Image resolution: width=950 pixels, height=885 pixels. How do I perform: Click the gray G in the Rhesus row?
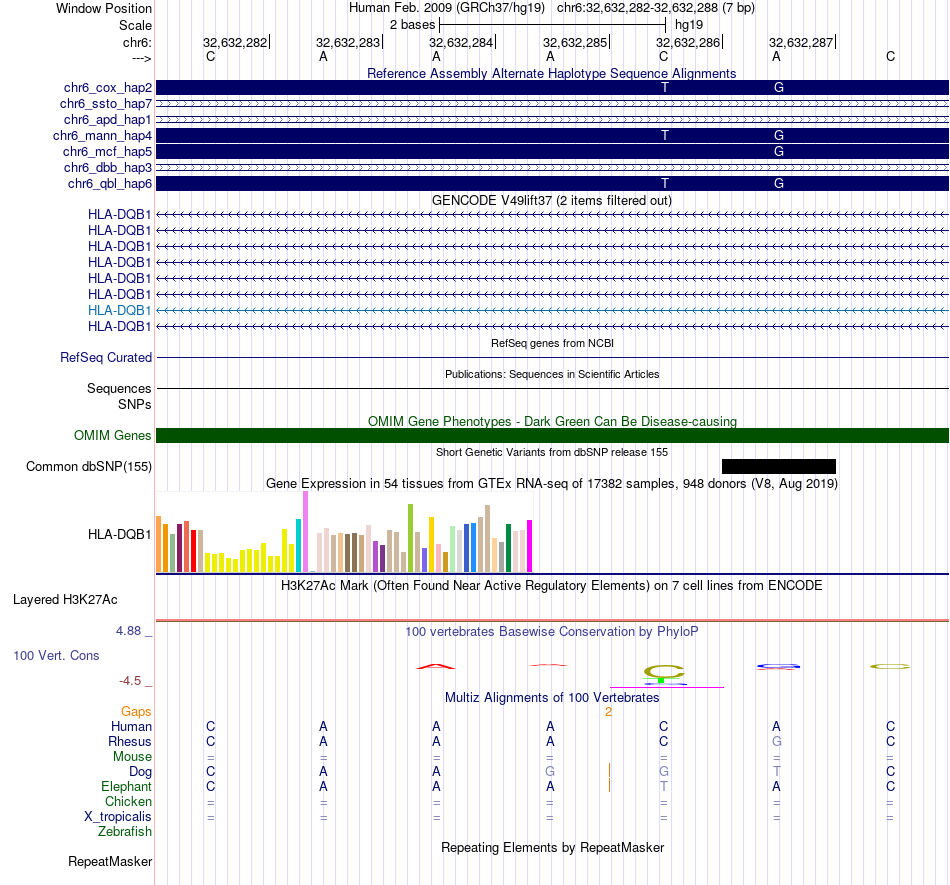click(x=777, y=741)
